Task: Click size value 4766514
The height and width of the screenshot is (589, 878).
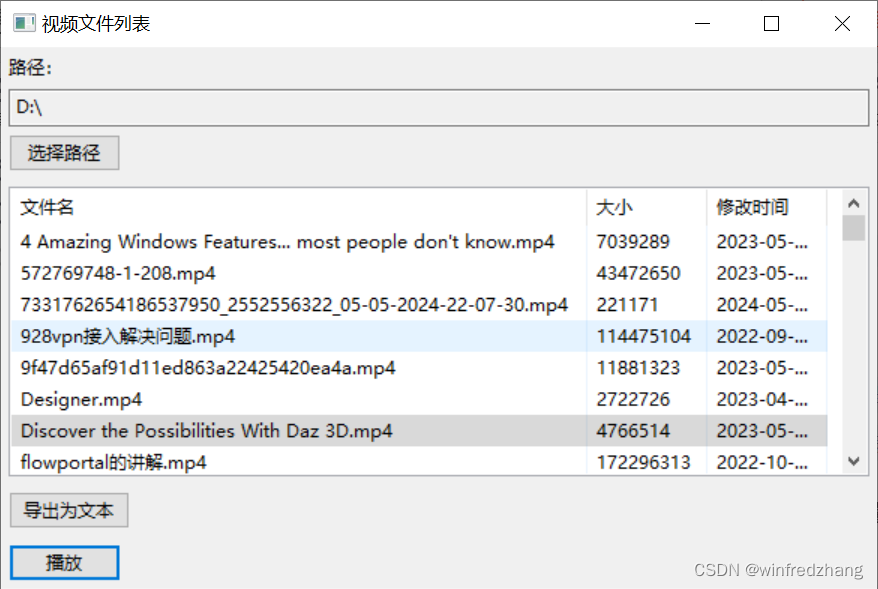Action: [x=633, y=431]
